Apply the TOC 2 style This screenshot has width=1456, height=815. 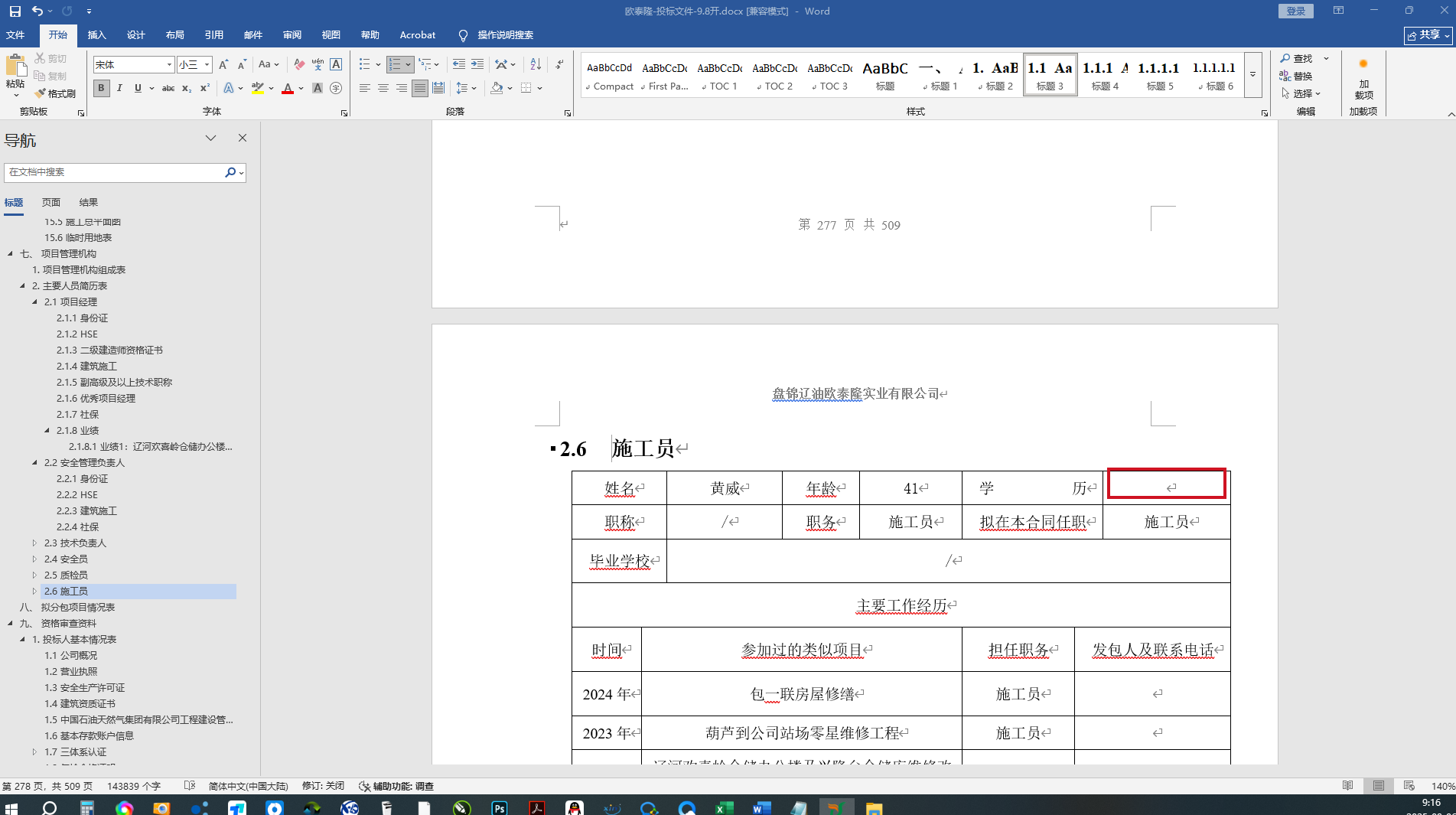click(x=775, y=75)
